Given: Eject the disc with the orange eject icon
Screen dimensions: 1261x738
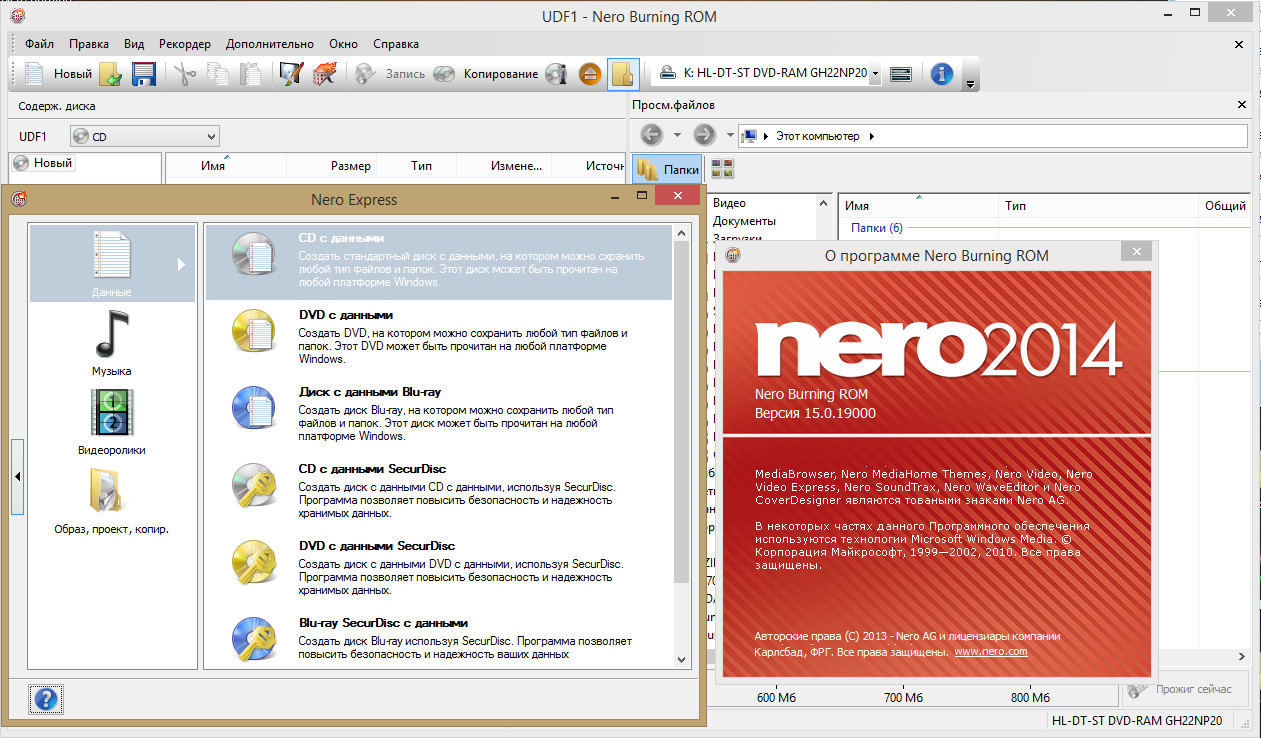Looking at the screenshot, I should pos(590,73).
